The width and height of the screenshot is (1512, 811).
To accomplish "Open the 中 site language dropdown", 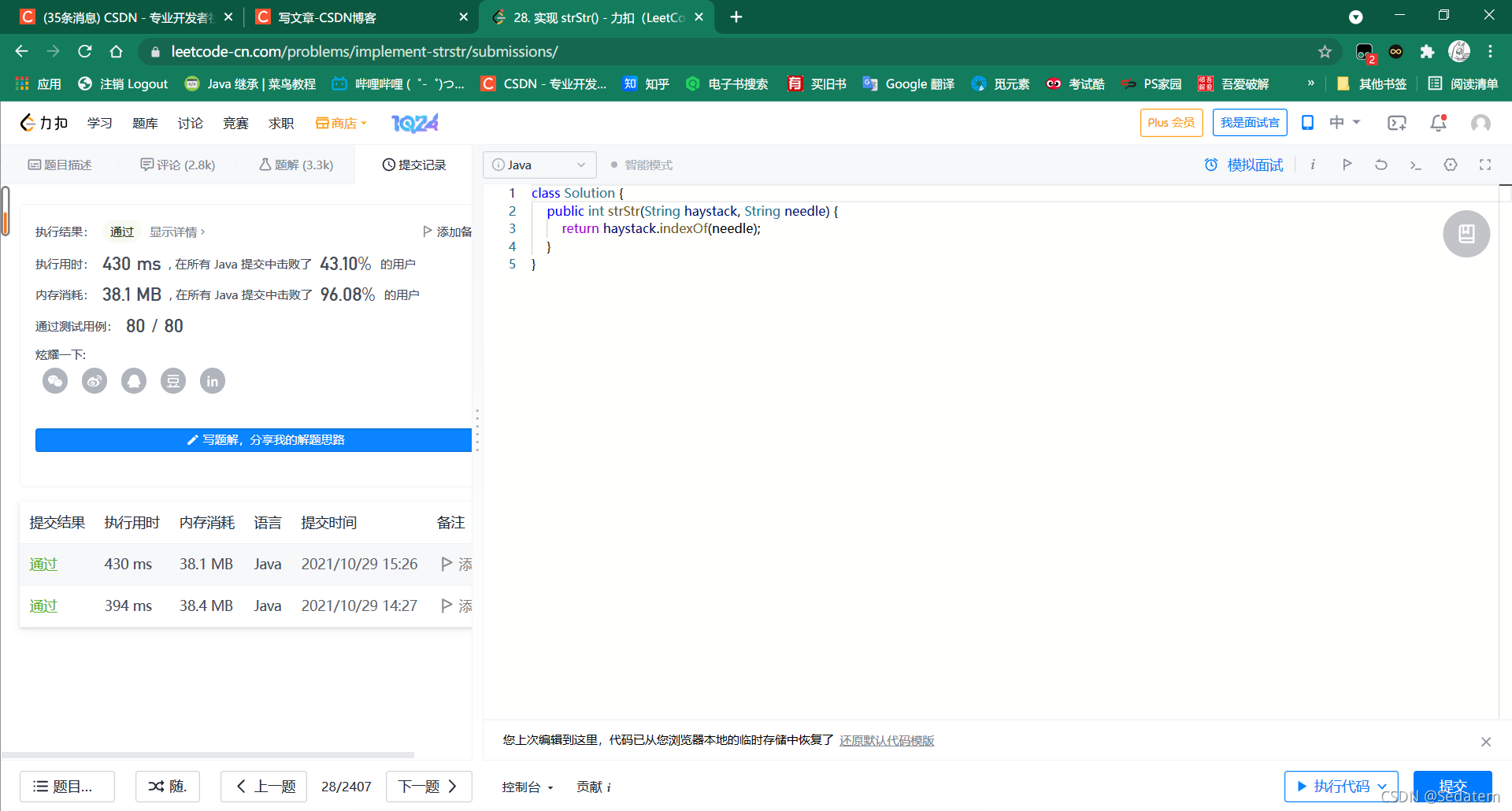I will (1344, 123).
